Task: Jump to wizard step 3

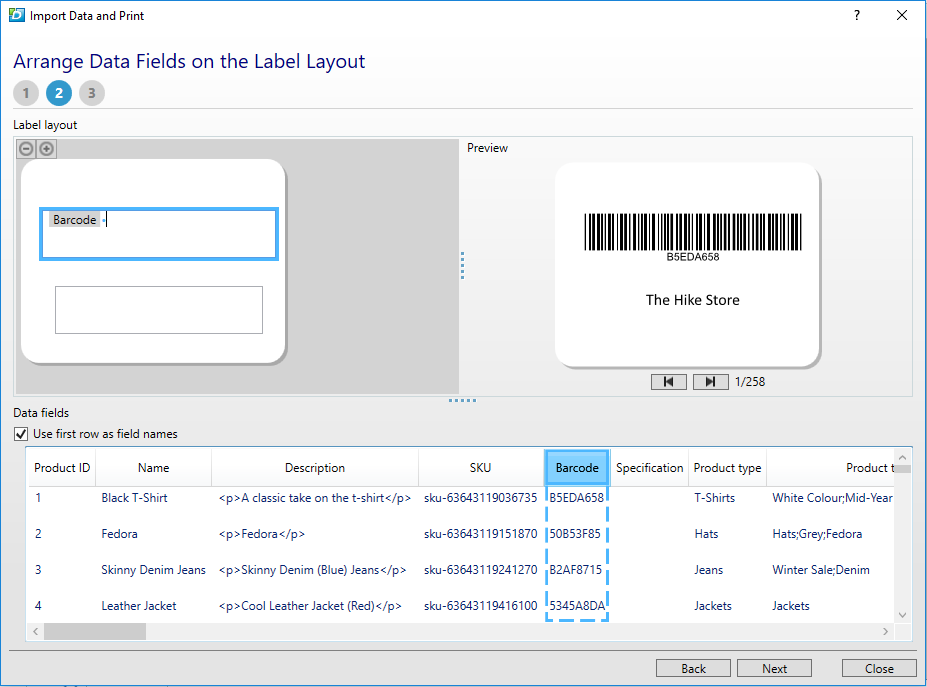Action: coord(92,93)
